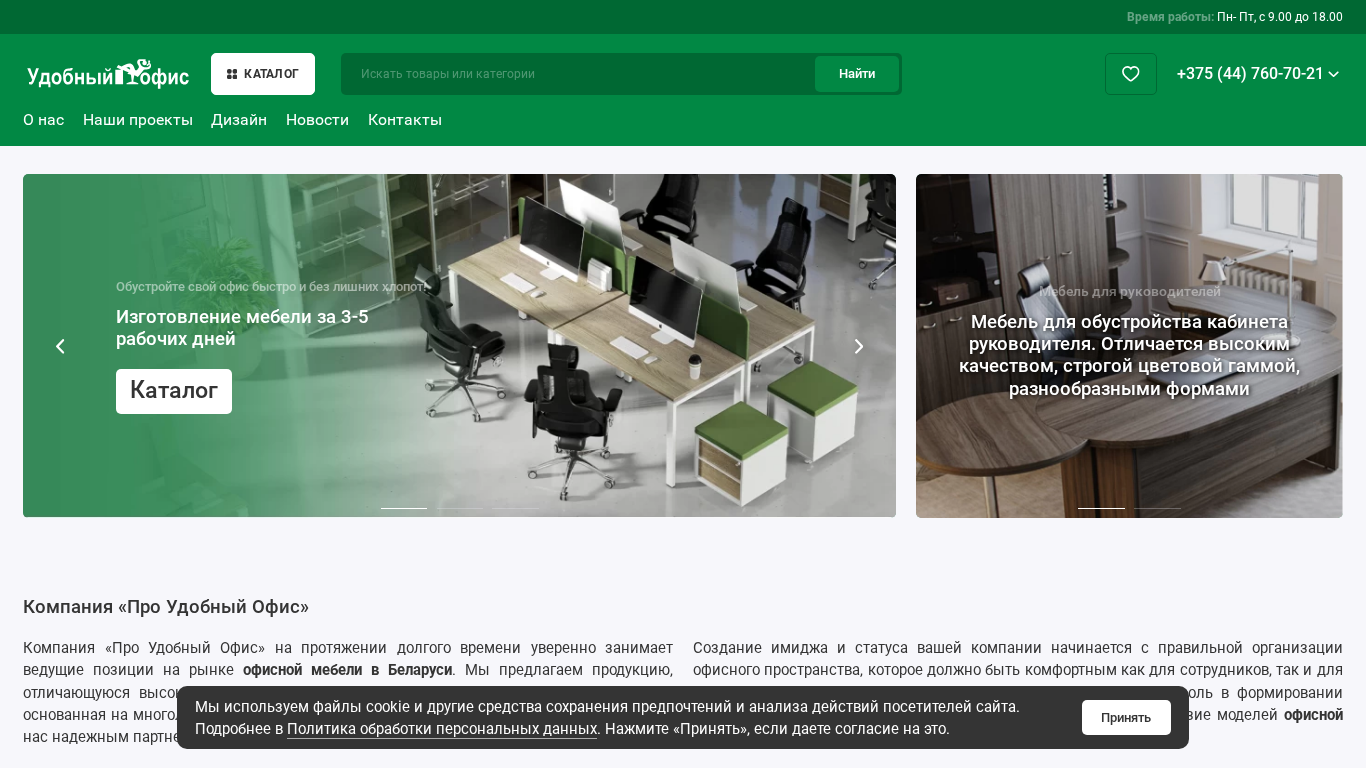Viewport: 1366px width, 768px height.
Task: Go to Наши проекты
Action: click(138, 120)
